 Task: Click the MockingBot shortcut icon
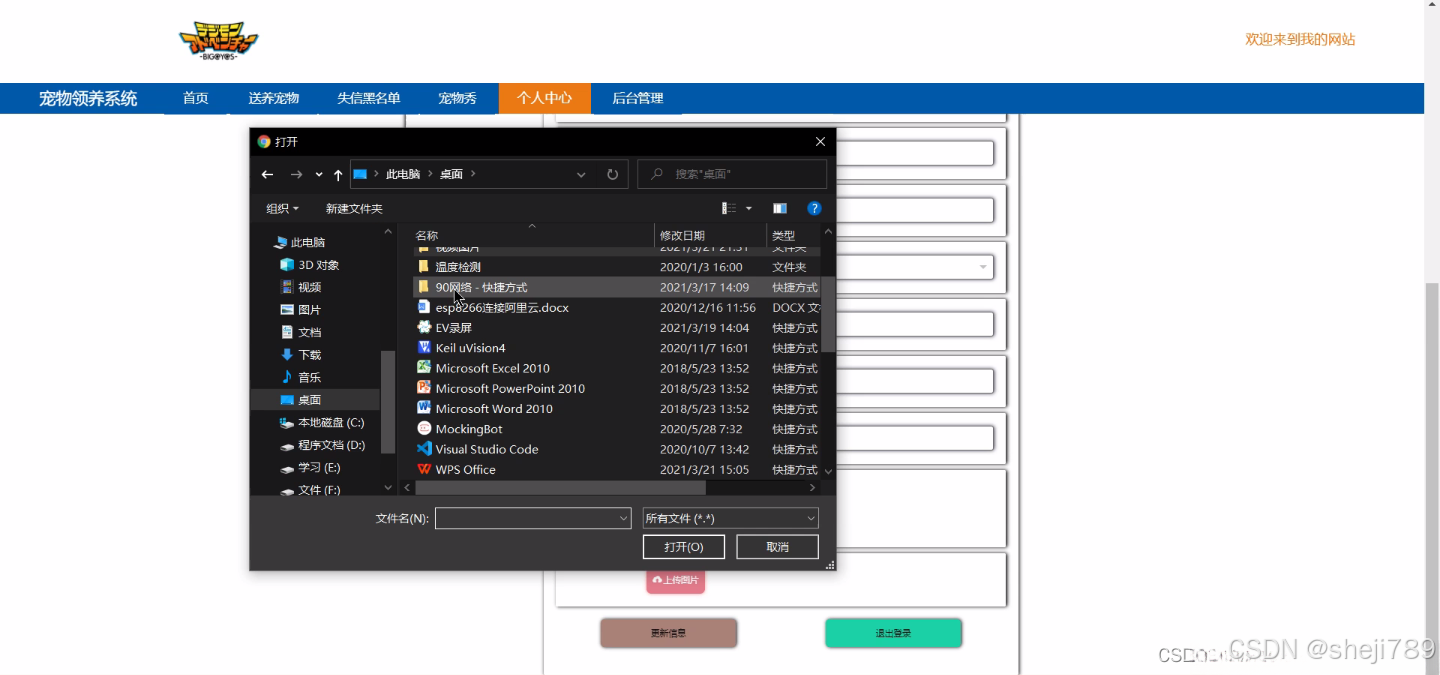(424, 429)
